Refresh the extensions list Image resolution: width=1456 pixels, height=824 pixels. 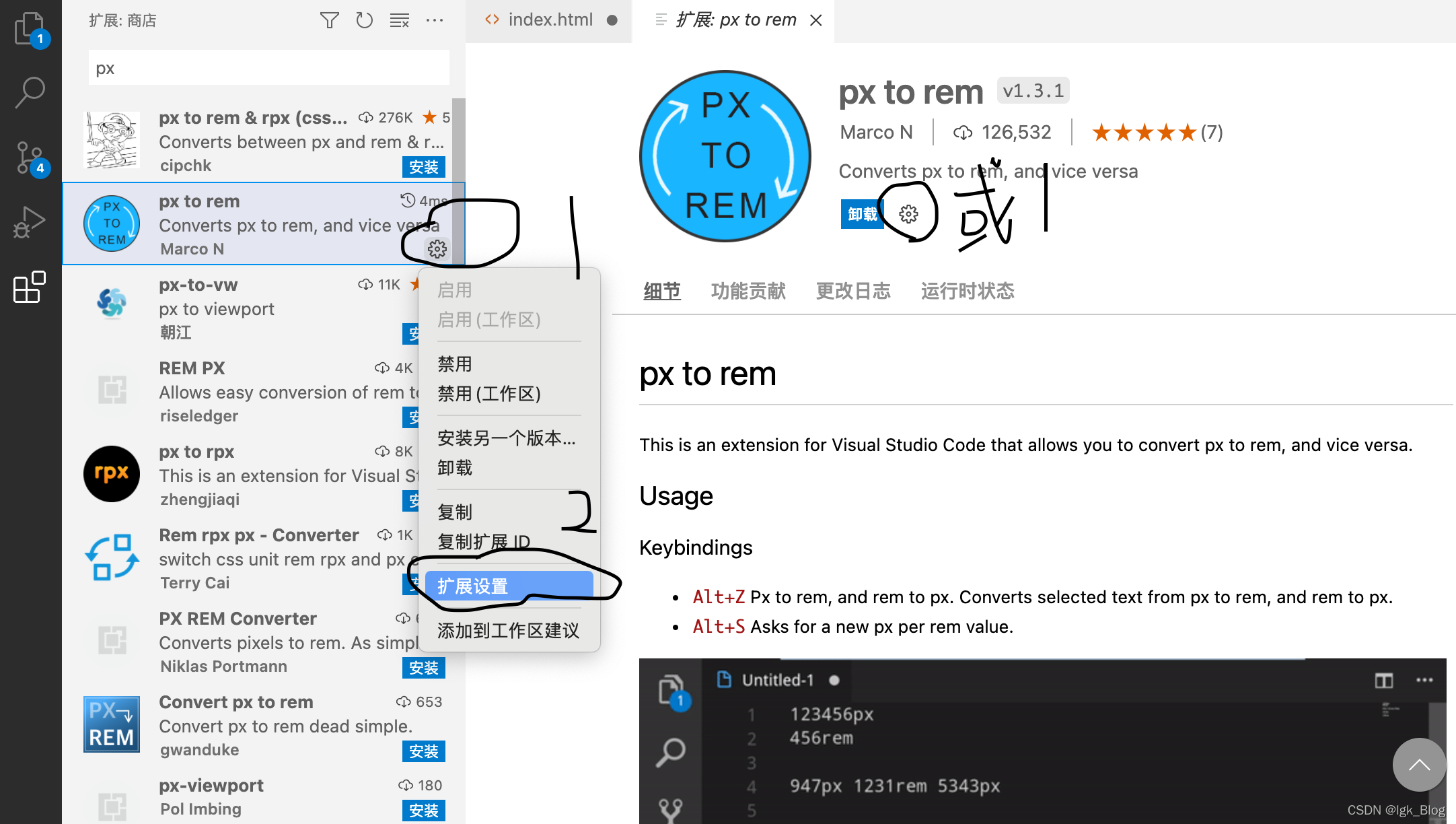pos(364,20)
